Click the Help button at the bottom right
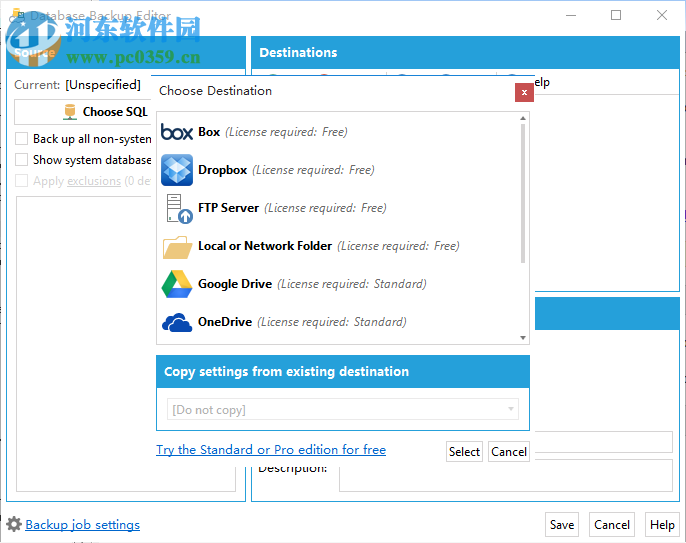The width and height of the screenshot is (686, 543). [x=662, y=525]
